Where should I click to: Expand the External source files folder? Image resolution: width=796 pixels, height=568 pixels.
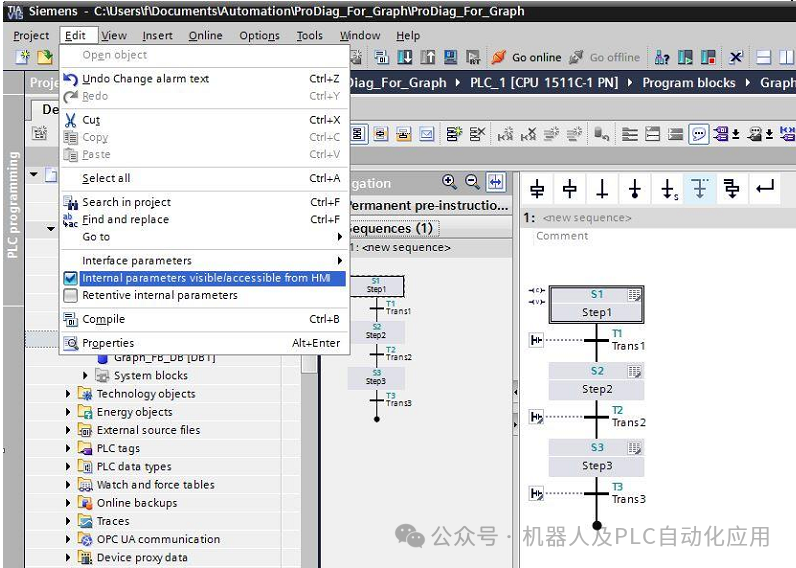[x=68, y=430]
